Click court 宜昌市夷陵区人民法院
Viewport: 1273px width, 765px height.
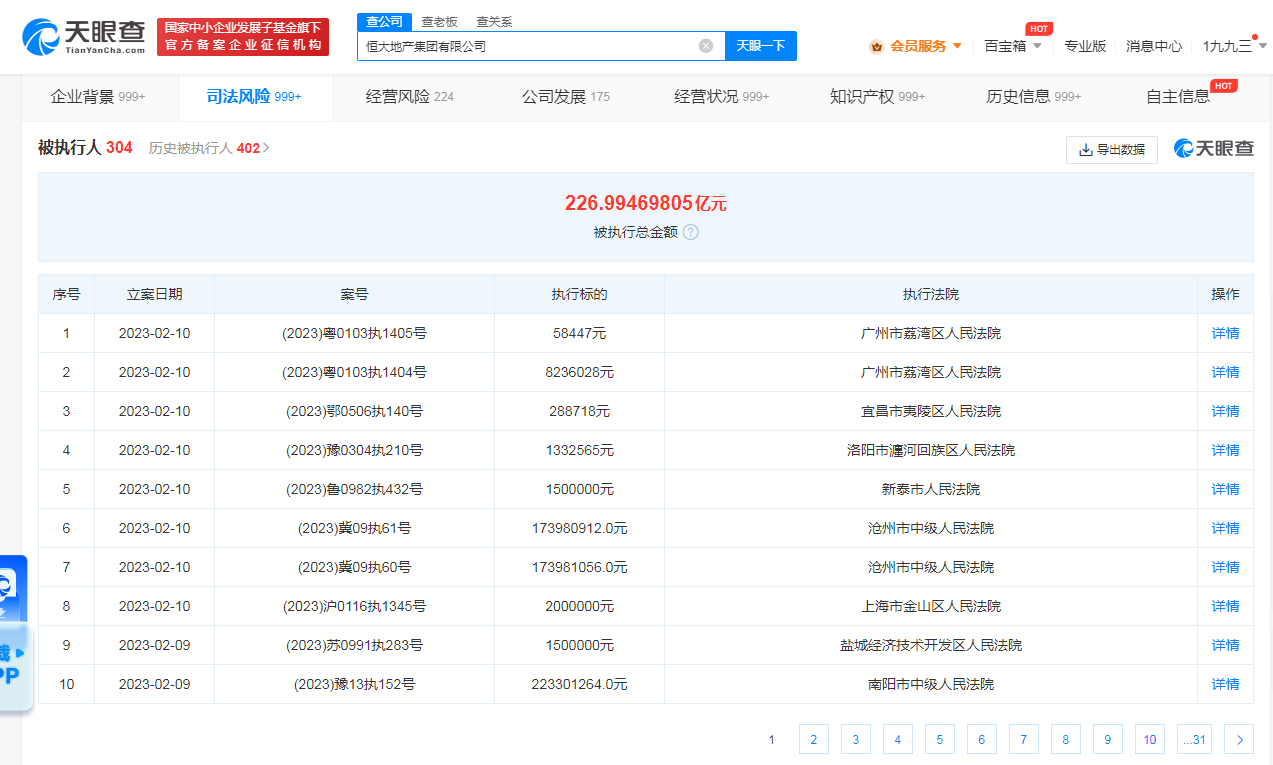point(931,411)
